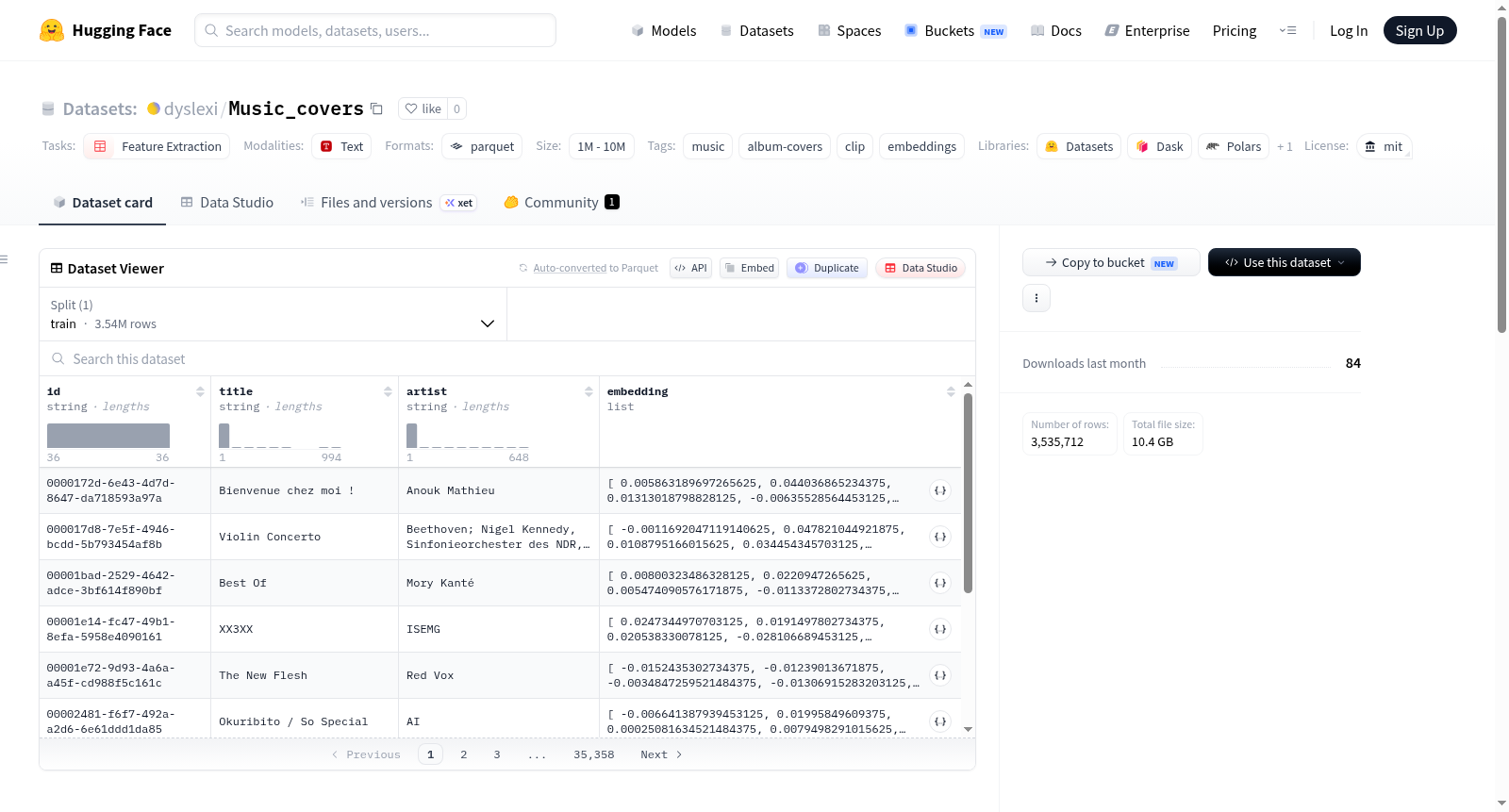Open Buckets in the navigation
The height and width of the screenshot is (812, 1509).
click(x=955, y=30)
